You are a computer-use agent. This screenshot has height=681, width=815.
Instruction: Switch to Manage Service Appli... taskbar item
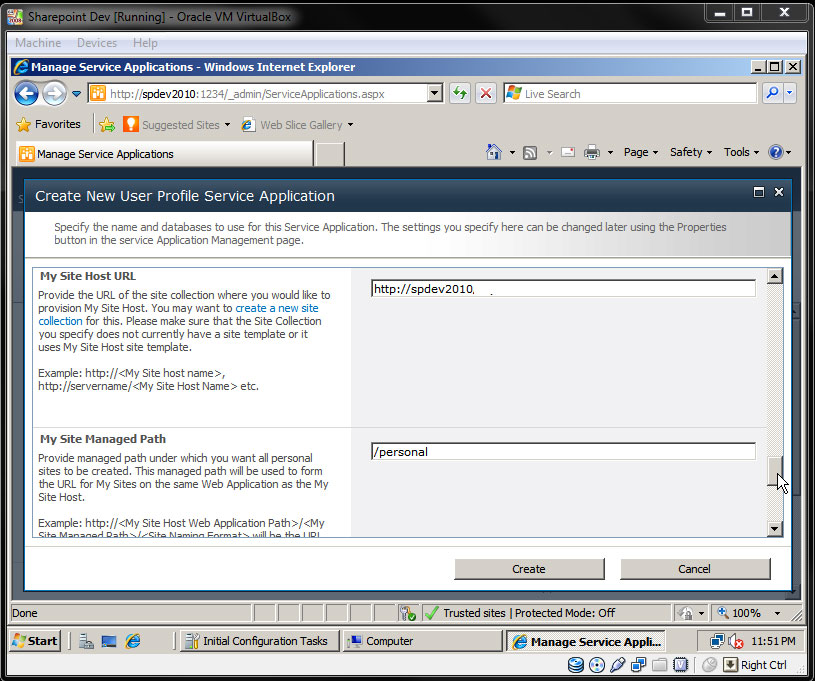pos(587,641)
